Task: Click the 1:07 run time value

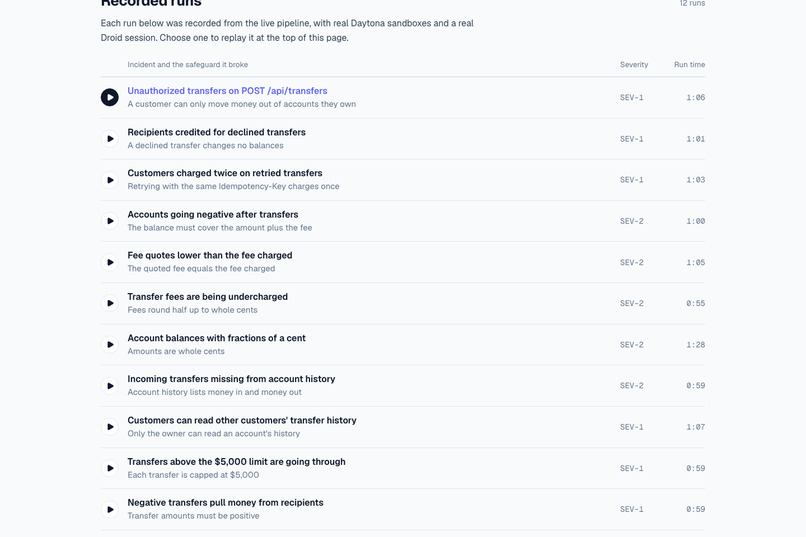Action: tap(695, 427)
